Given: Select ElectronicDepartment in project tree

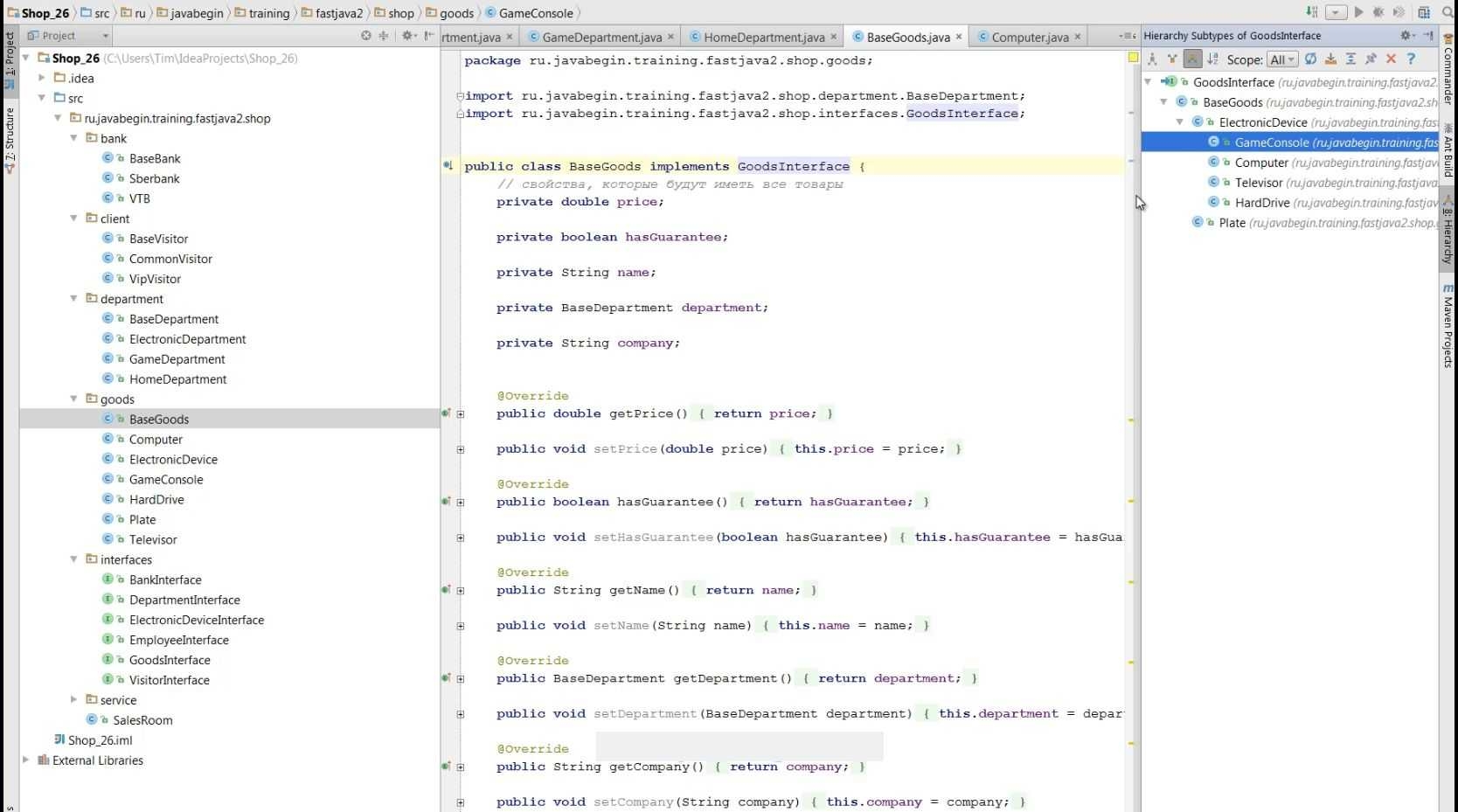Looking at the screenshot, I should coord(187,339).
